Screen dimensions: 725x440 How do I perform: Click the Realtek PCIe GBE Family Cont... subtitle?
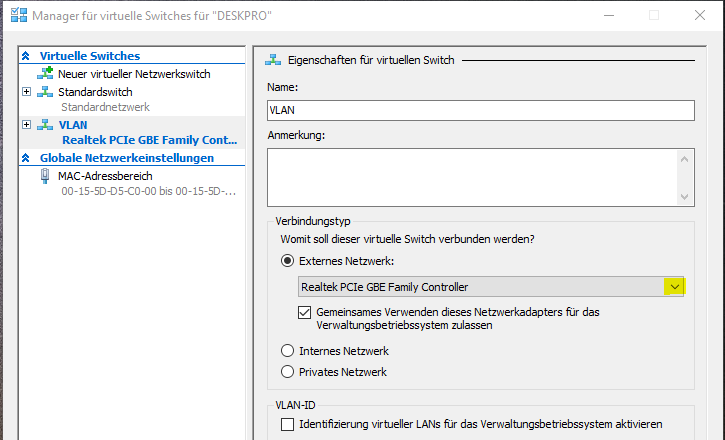coord(150,140)
